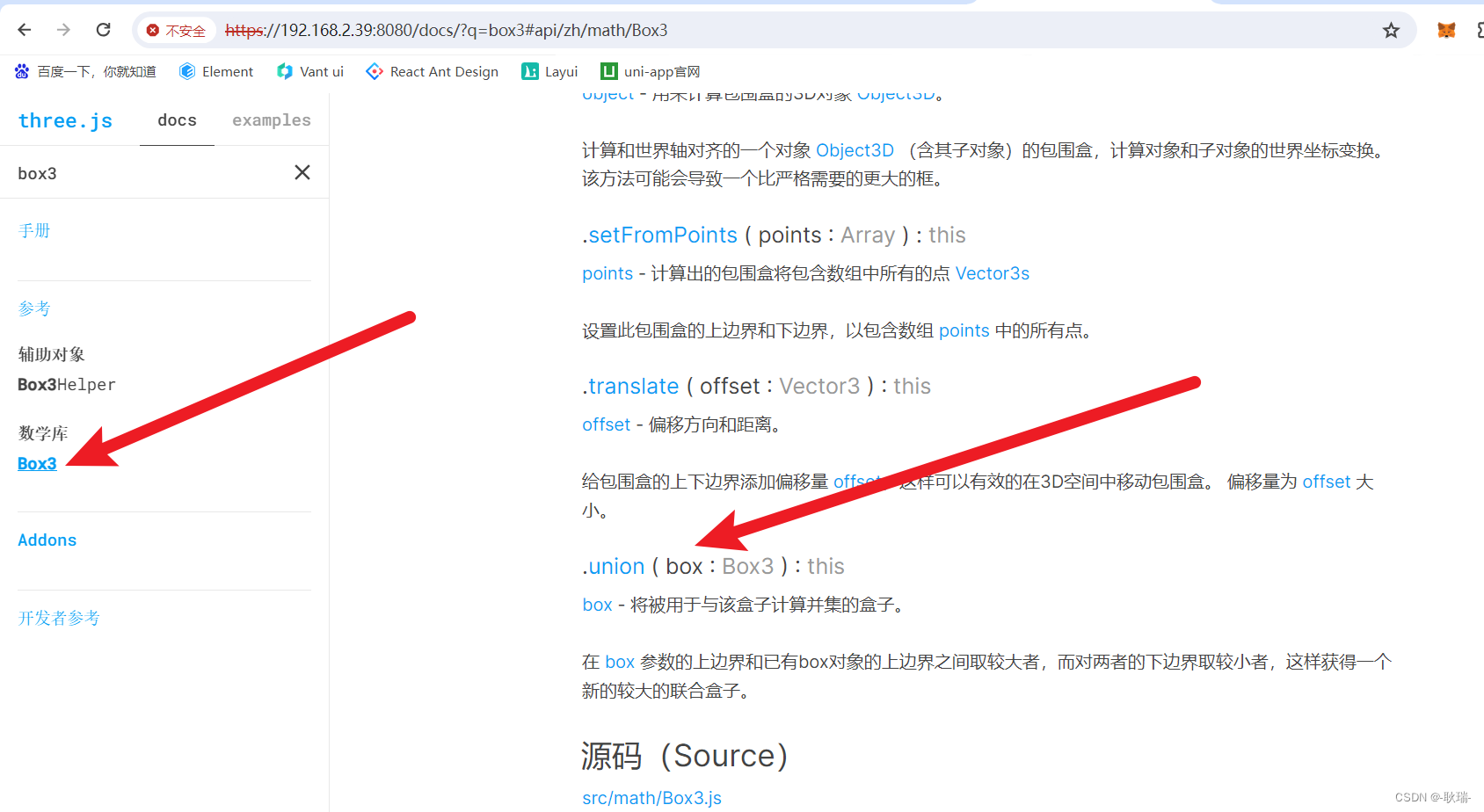The image size is (1484, 812).
Task: Open the Vector3 type in translate signature
Action: click(x=819, y=386)
